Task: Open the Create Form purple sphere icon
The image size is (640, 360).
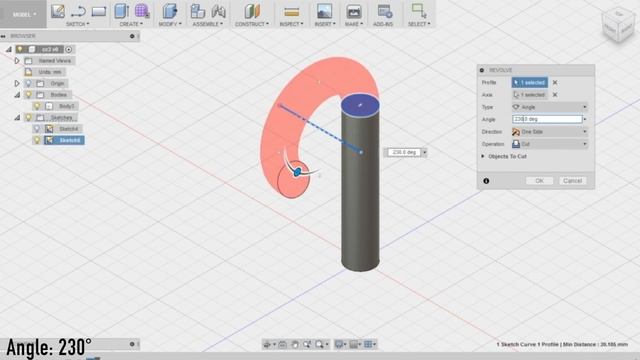Action: (142, 11)
